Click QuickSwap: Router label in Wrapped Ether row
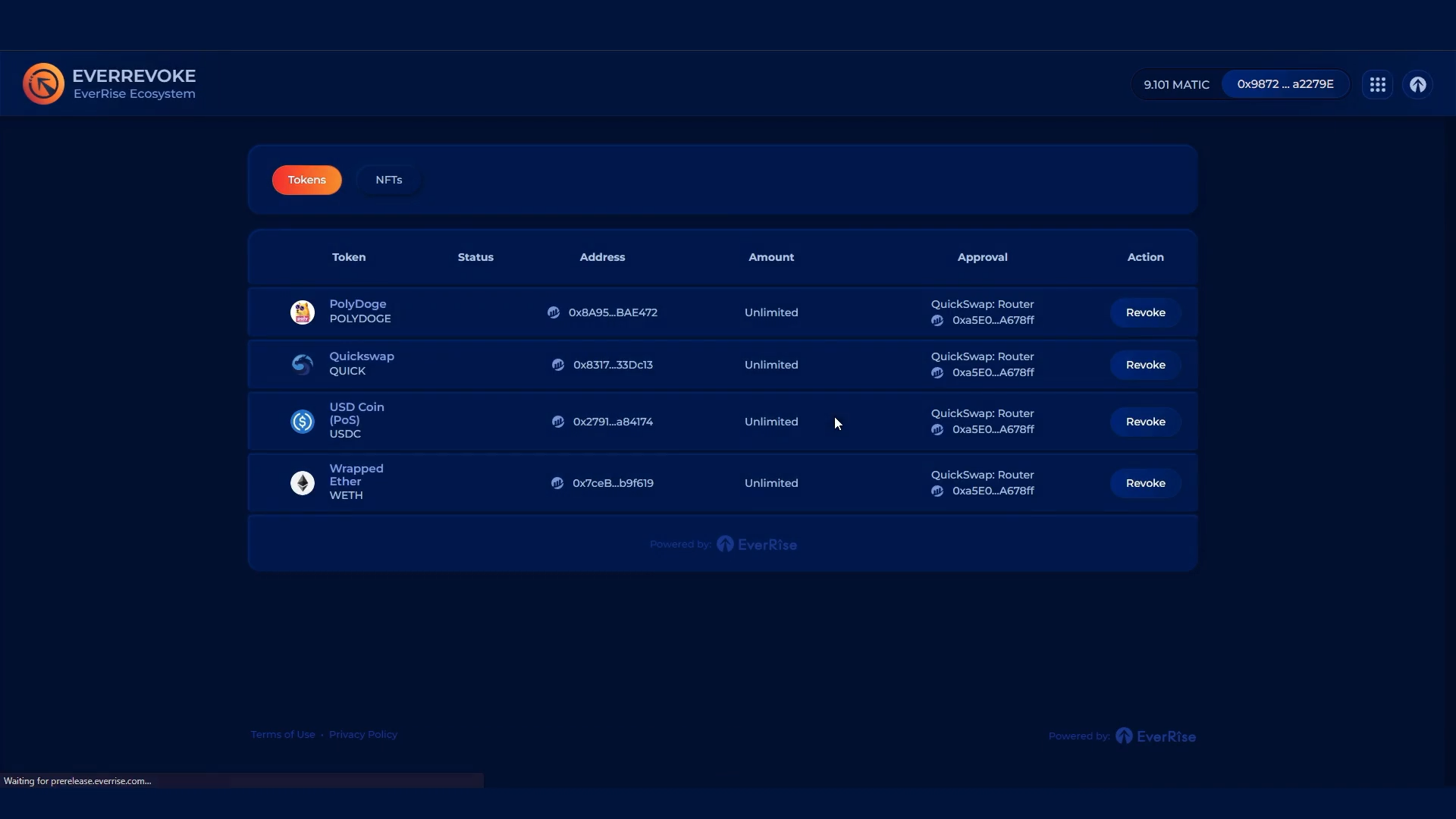The width and height of the screenshot is (1456, 819). 982,475
